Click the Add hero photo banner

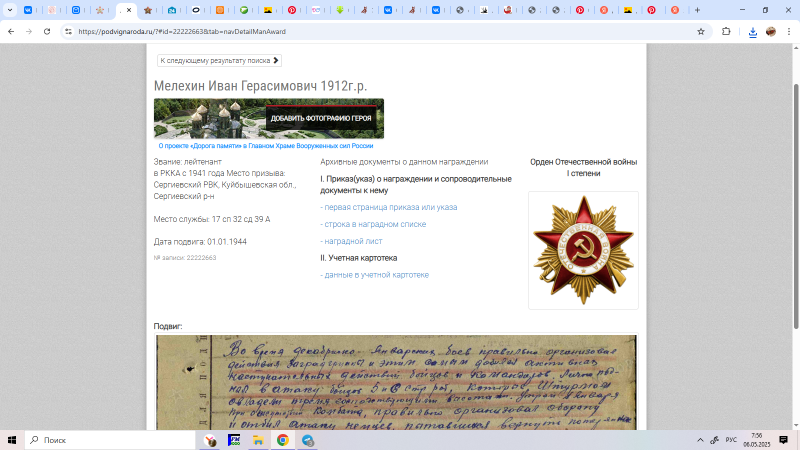pyautogui.click(x=269, y=118)
